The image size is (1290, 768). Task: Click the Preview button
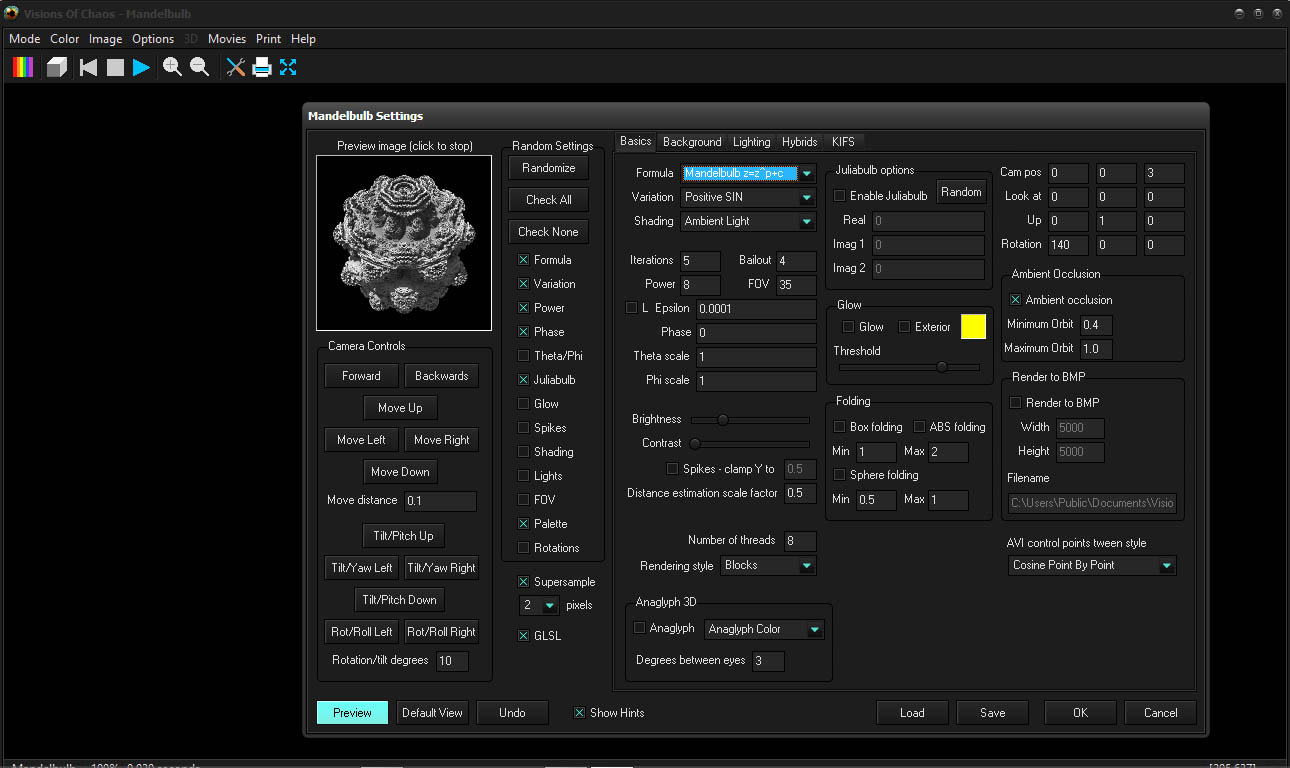point(352,713)
